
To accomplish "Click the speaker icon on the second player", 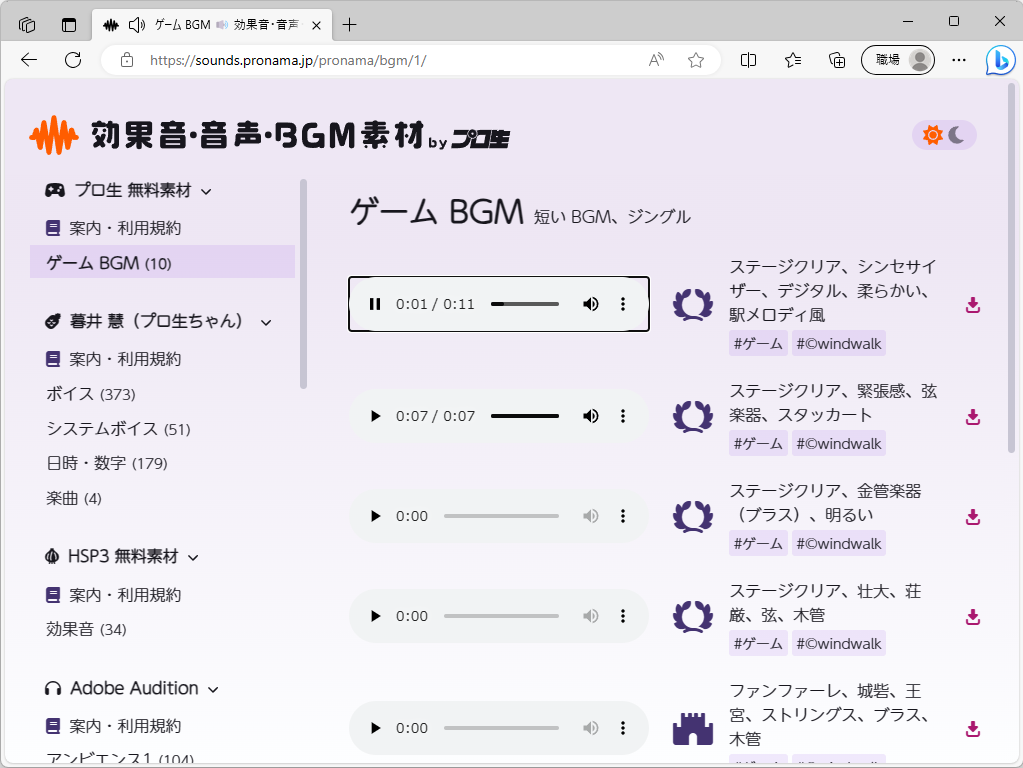I will 590,416.
